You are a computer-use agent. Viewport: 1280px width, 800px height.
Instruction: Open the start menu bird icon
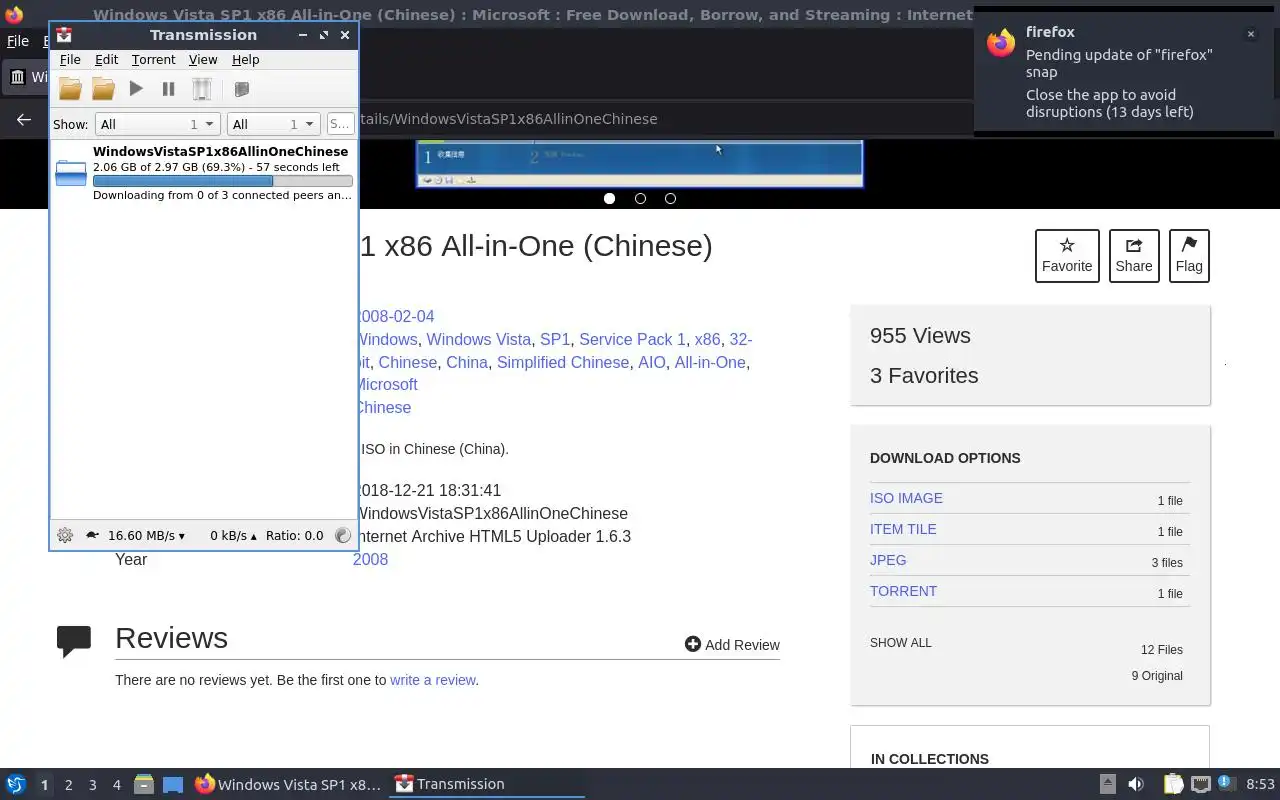[15, 784]
